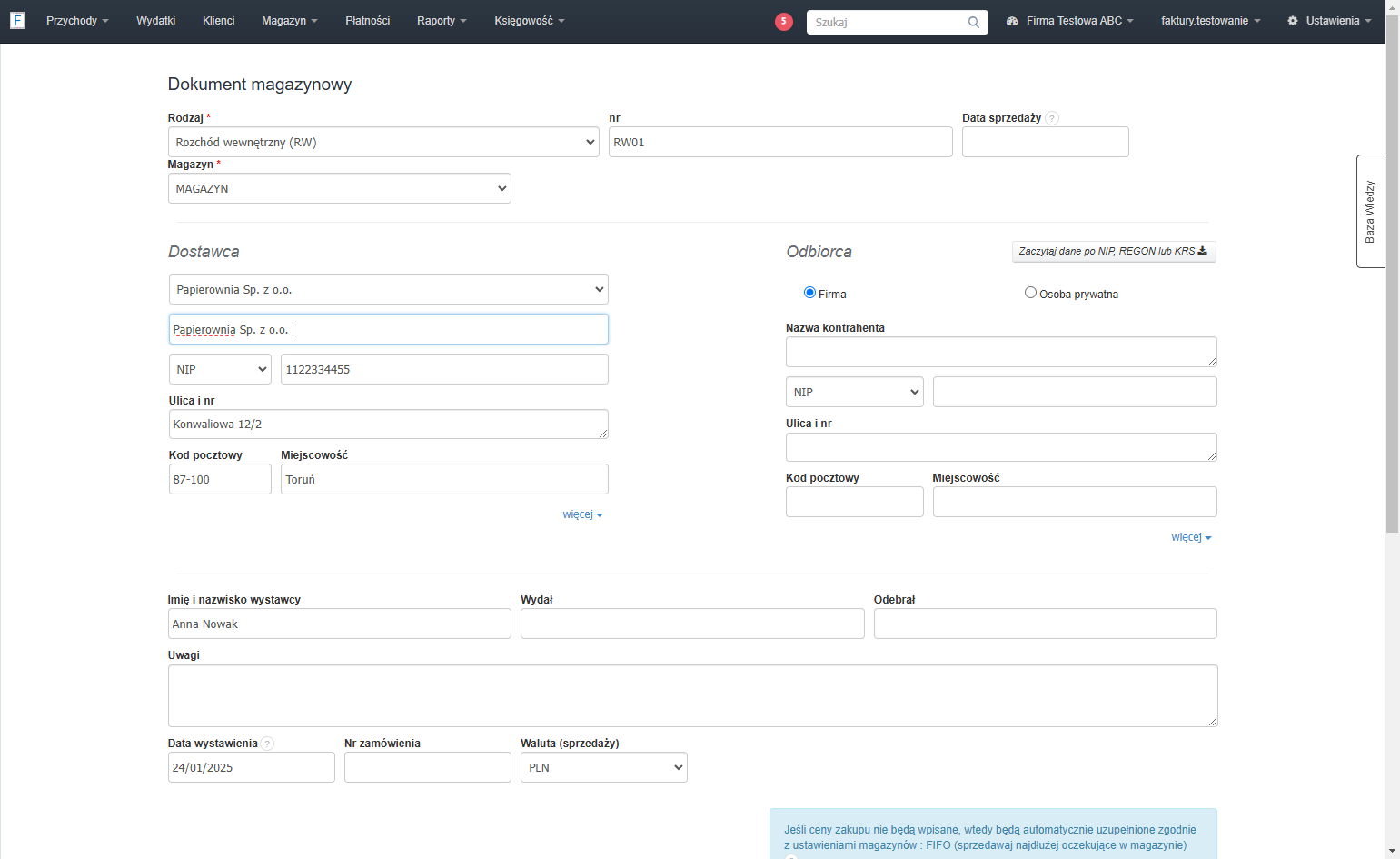The image size is (1400, 859).
Task: Open the Magazyn menu in navbar
Action: coord(290,21)
